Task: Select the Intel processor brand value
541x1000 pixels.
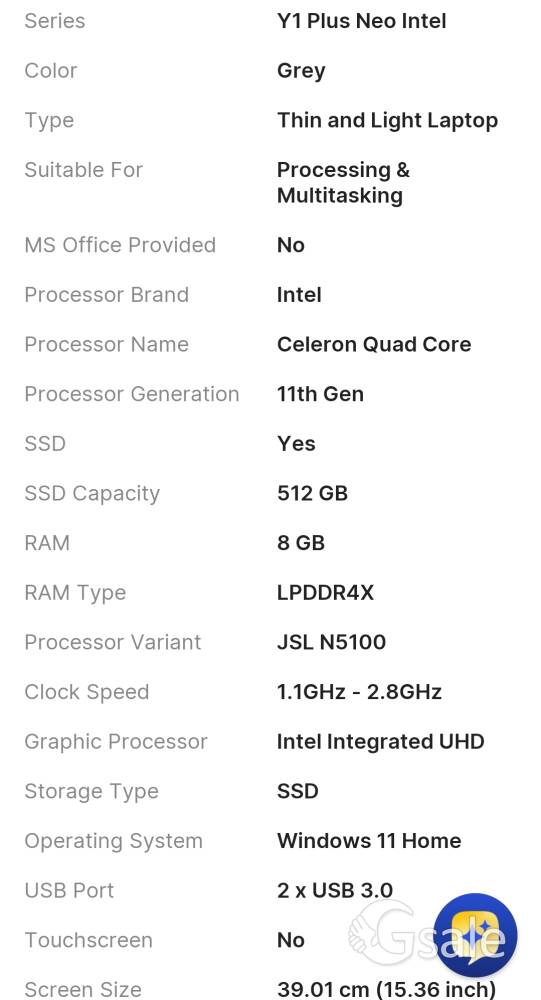Action: click(299, 295)
